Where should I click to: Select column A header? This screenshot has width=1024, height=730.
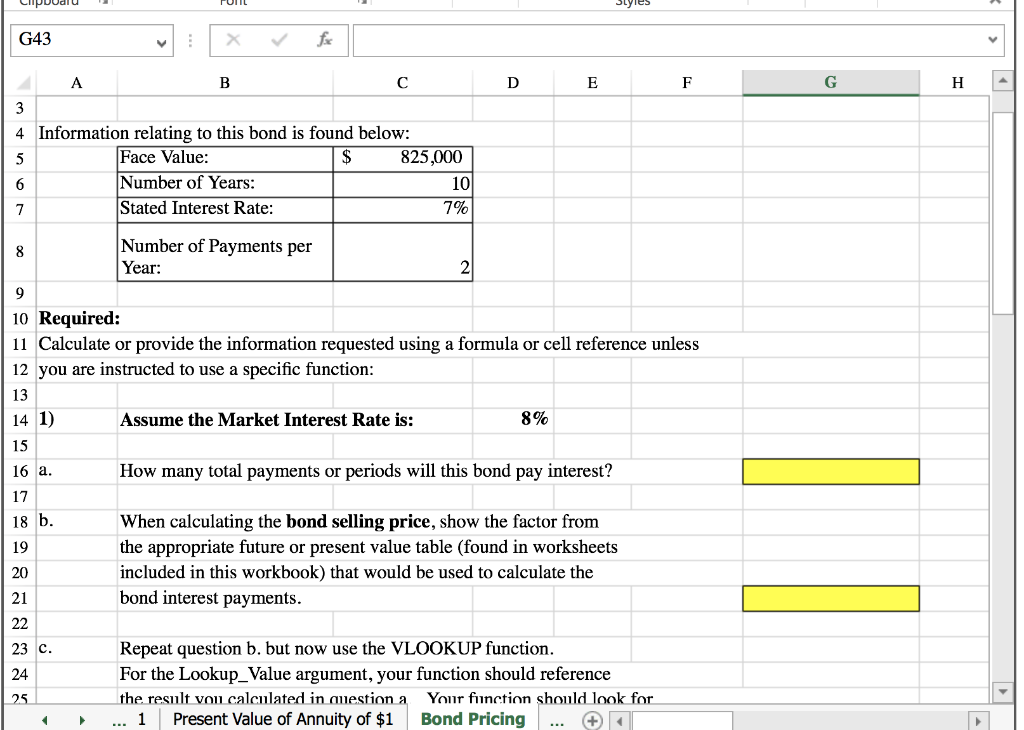(x=76, y=83)
